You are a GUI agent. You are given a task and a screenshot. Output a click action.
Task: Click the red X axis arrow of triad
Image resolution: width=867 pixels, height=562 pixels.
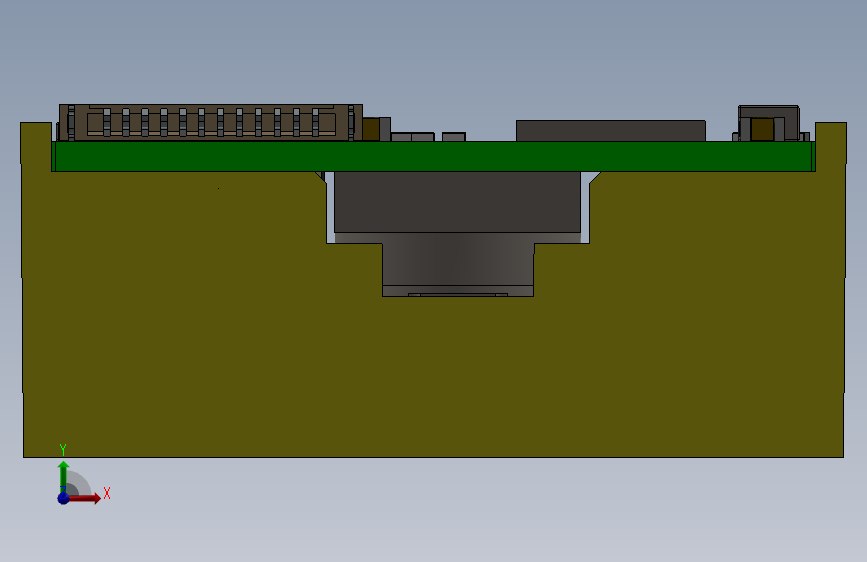click(84, 498)
